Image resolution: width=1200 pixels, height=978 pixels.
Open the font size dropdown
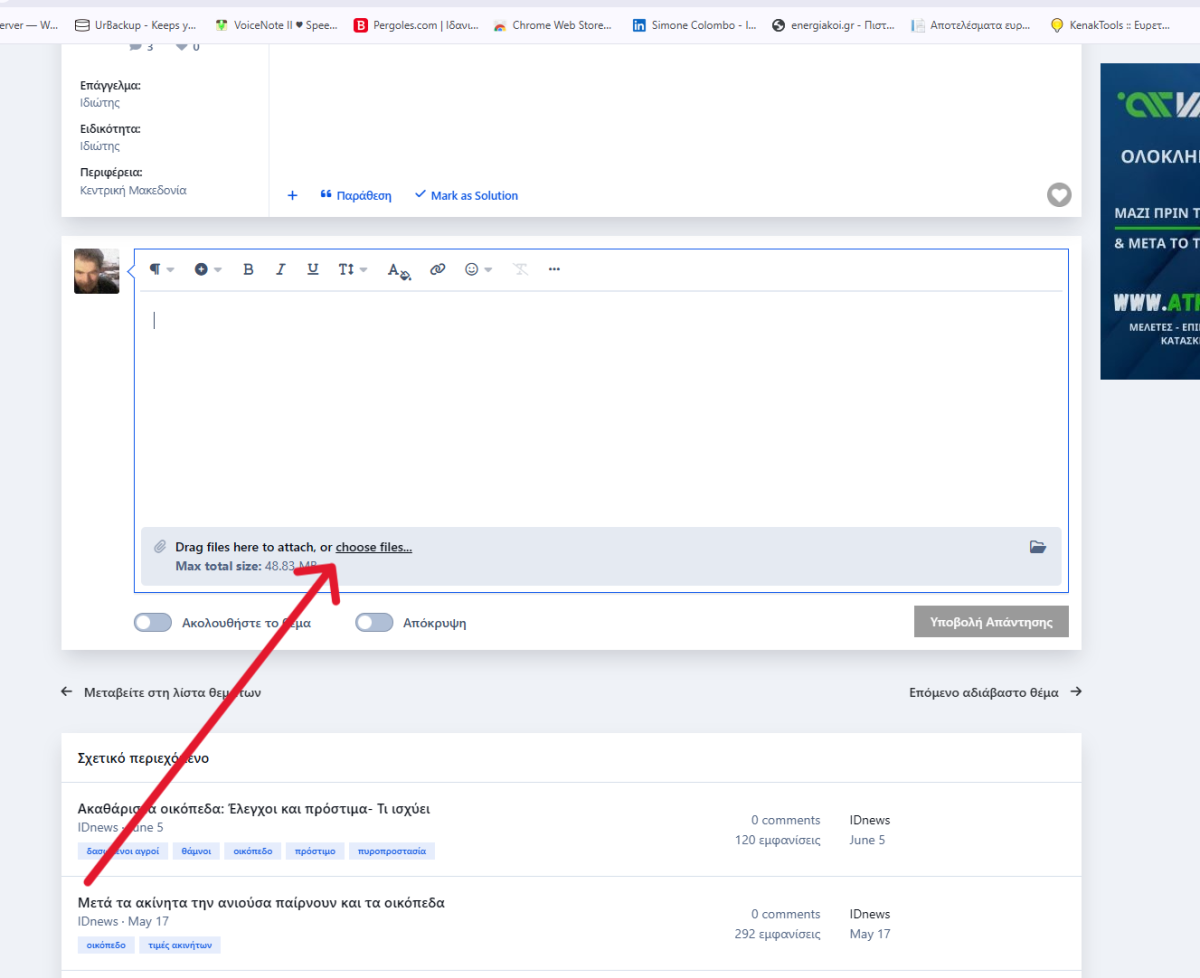tap(352, 269)
